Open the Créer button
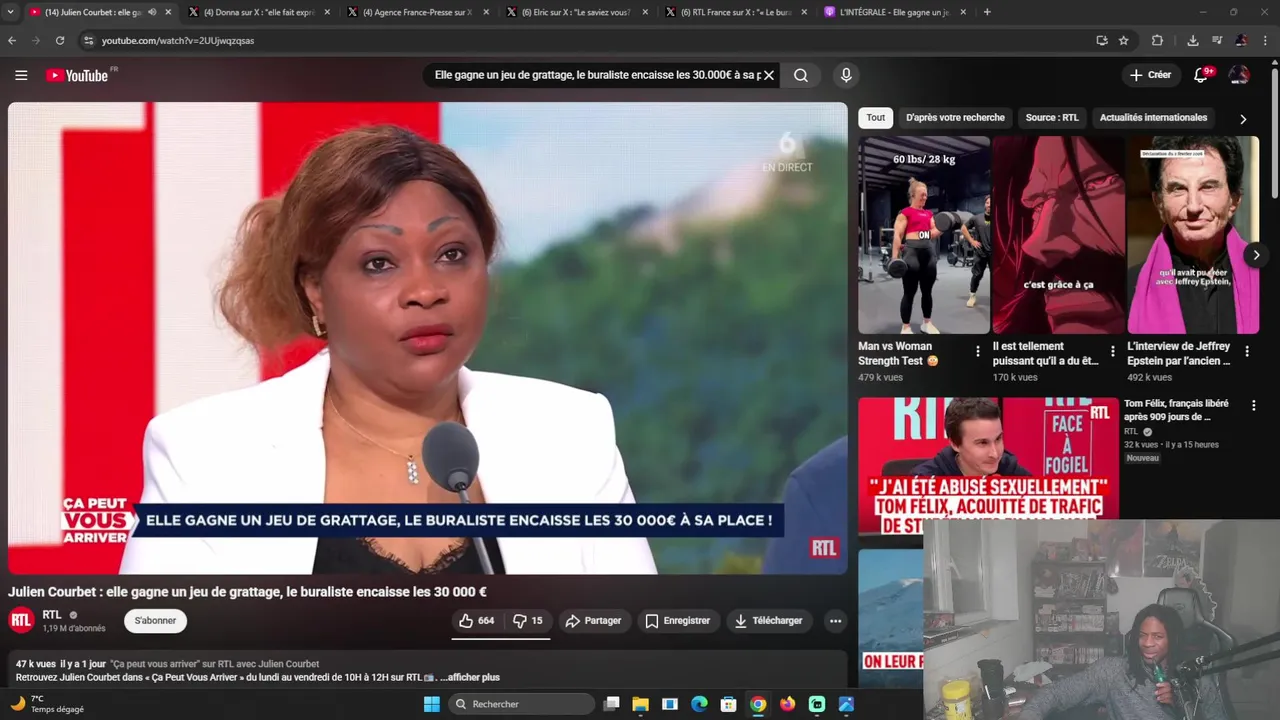Image resolution: width=1280 pixels, height=720 pixels. tap(1150, 75)
